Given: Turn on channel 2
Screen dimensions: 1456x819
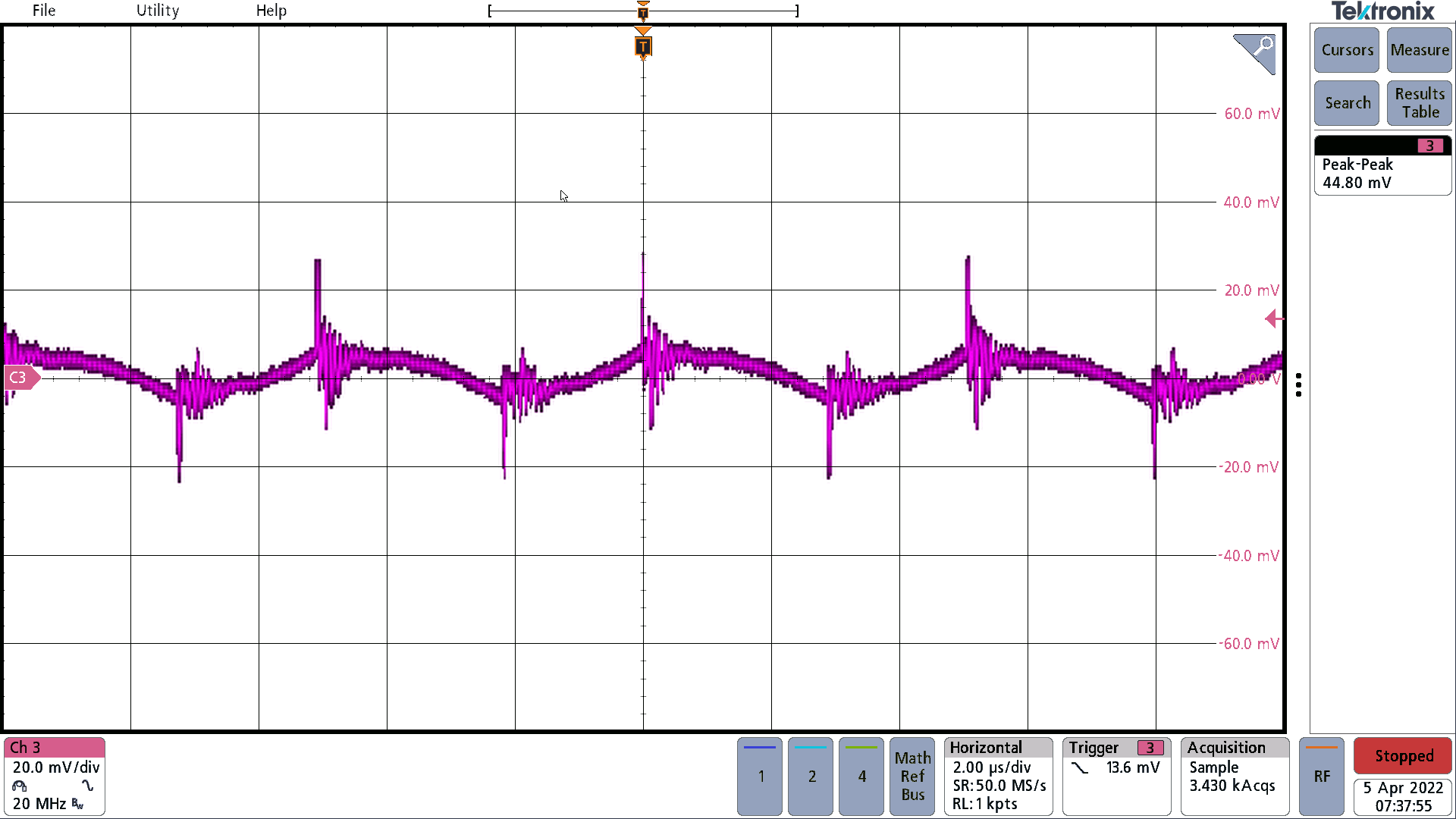Looking at the screenshot, I should pyautogui.click(x=811, y=776).
